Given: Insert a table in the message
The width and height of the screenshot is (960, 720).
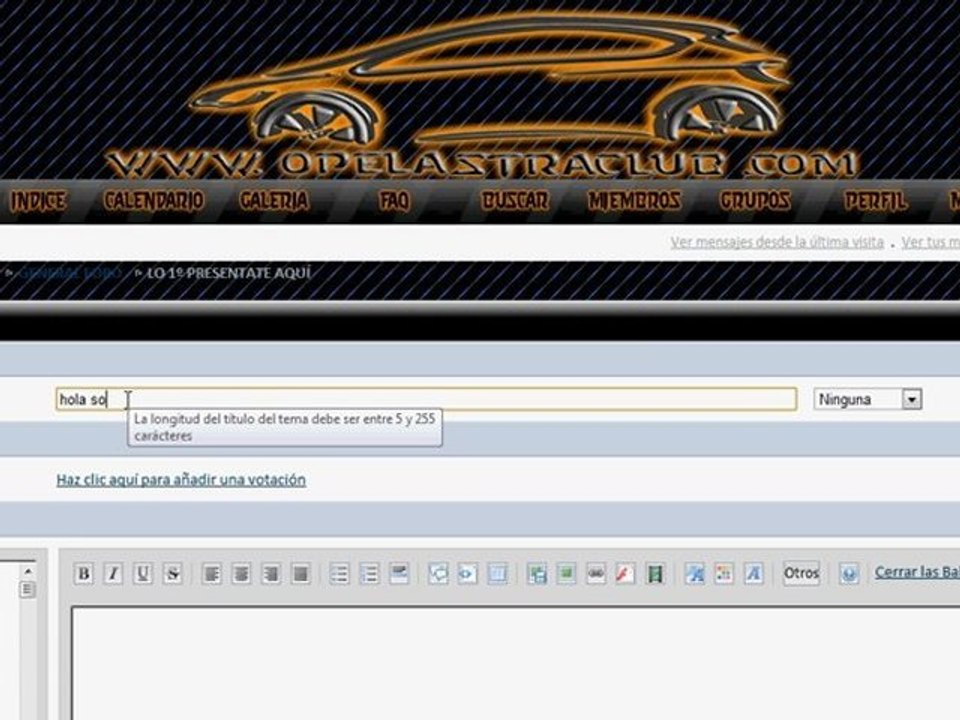Looking at the screenshot, I should pyautogui.click(x=497, y=574).
